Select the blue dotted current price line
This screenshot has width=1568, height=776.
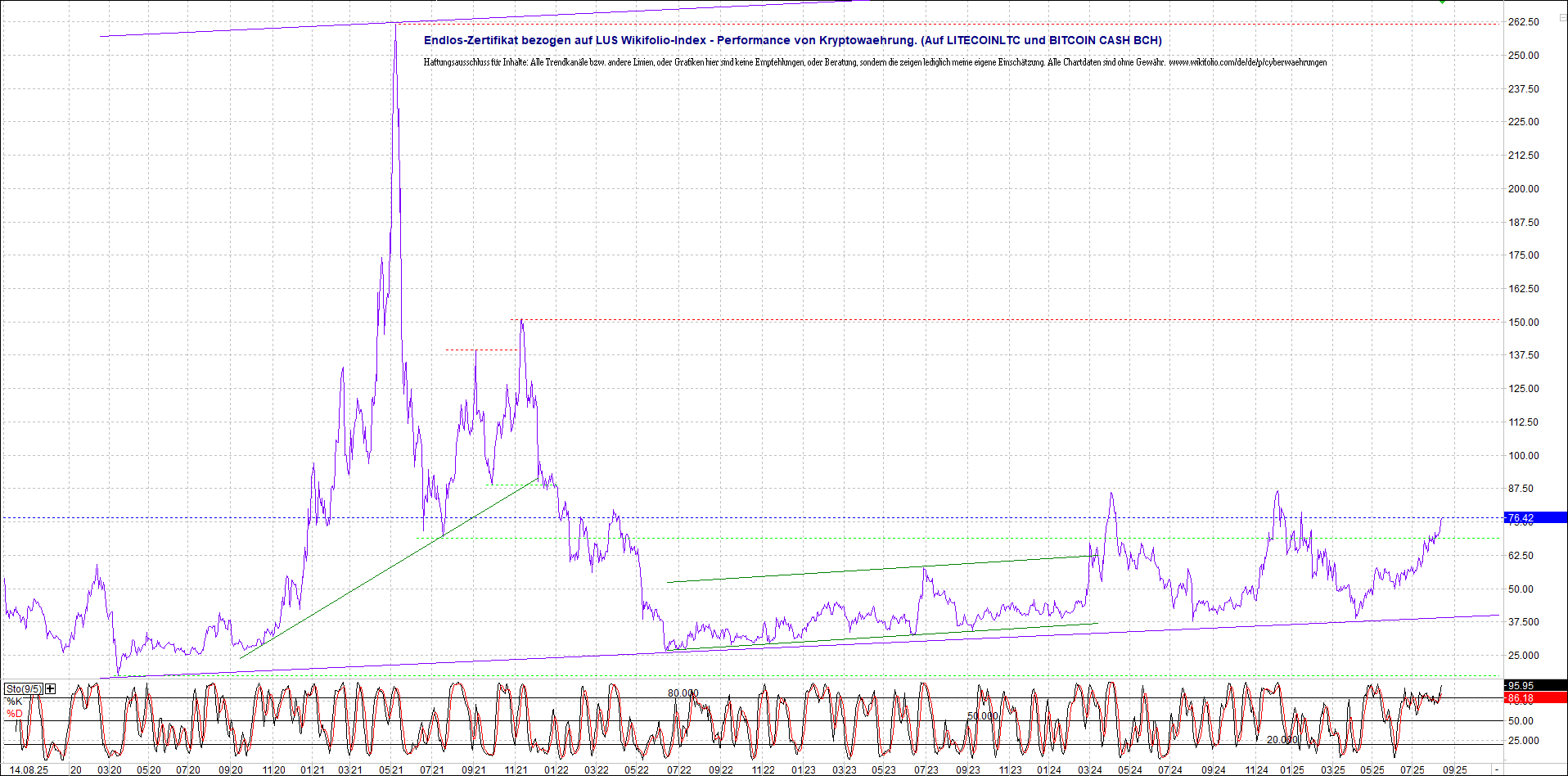(818, 517)
